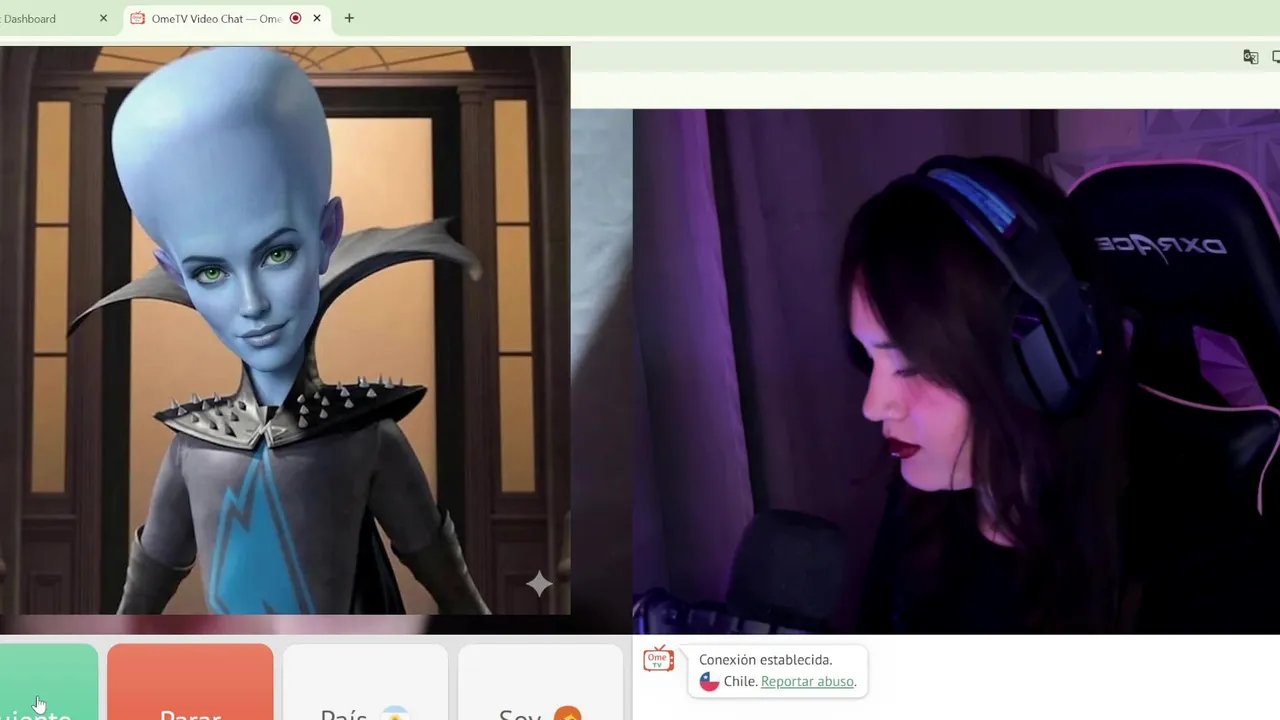Image resolution: width=1280 pixels, height=720 pixels.
Task: Close the Dashboard tab
Action: [x=103, y=18]
